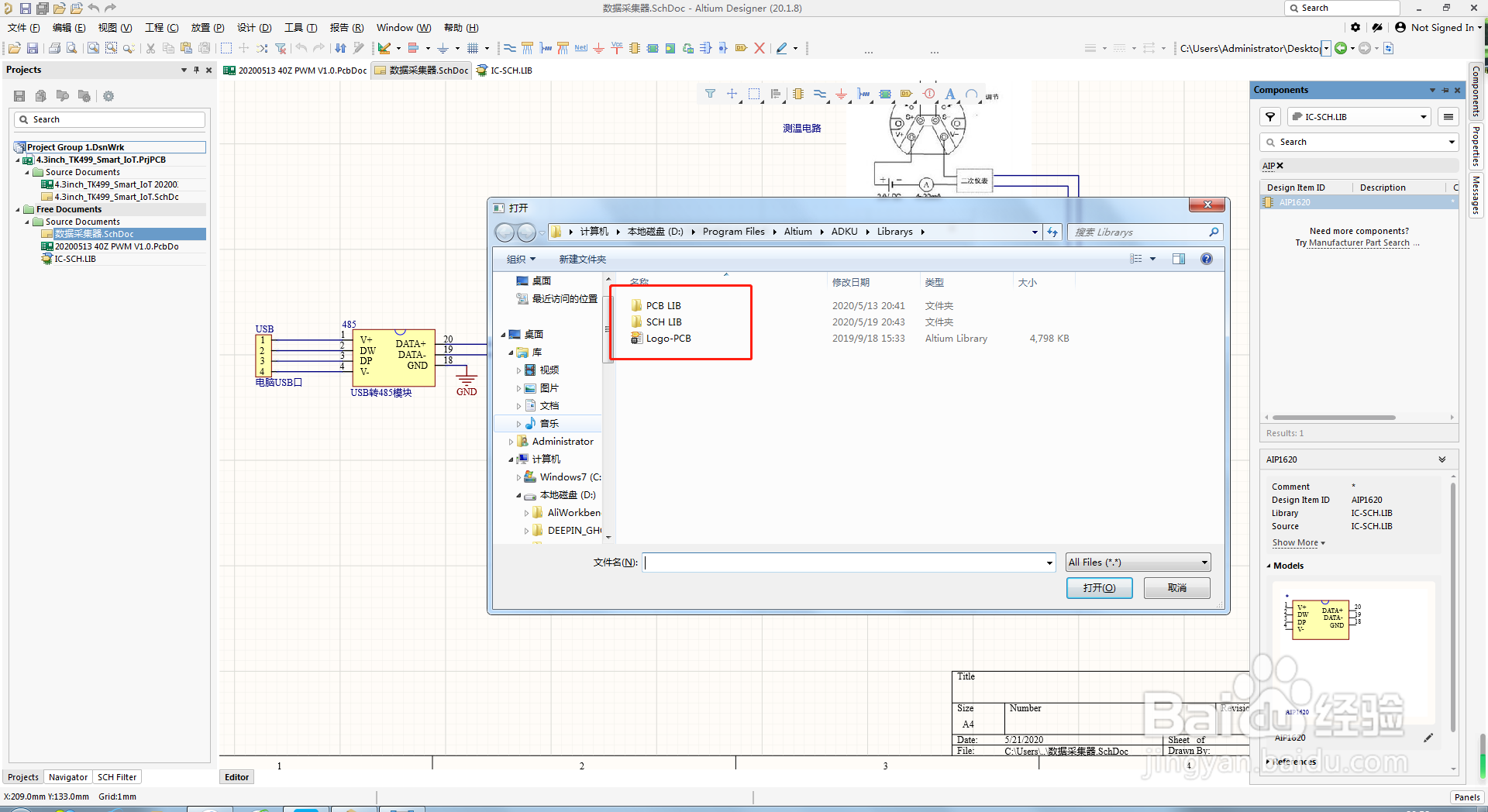Image resolution: width=1488 pixels, height=812 pixels.
Task: Click the Projects panel Search field
Action: pos(109,119)
